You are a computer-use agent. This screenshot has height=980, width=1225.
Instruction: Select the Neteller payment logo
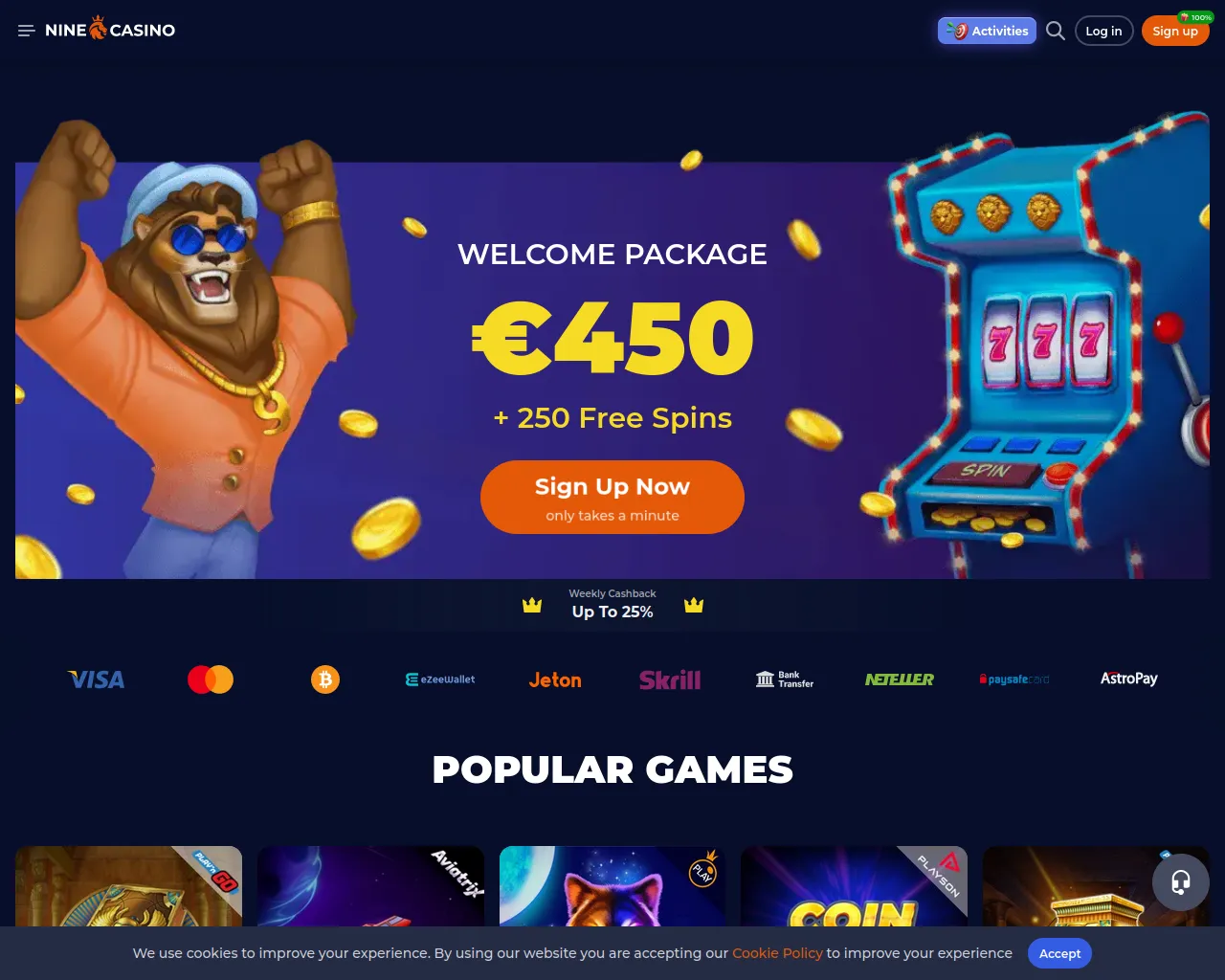[x=900, y=679]
